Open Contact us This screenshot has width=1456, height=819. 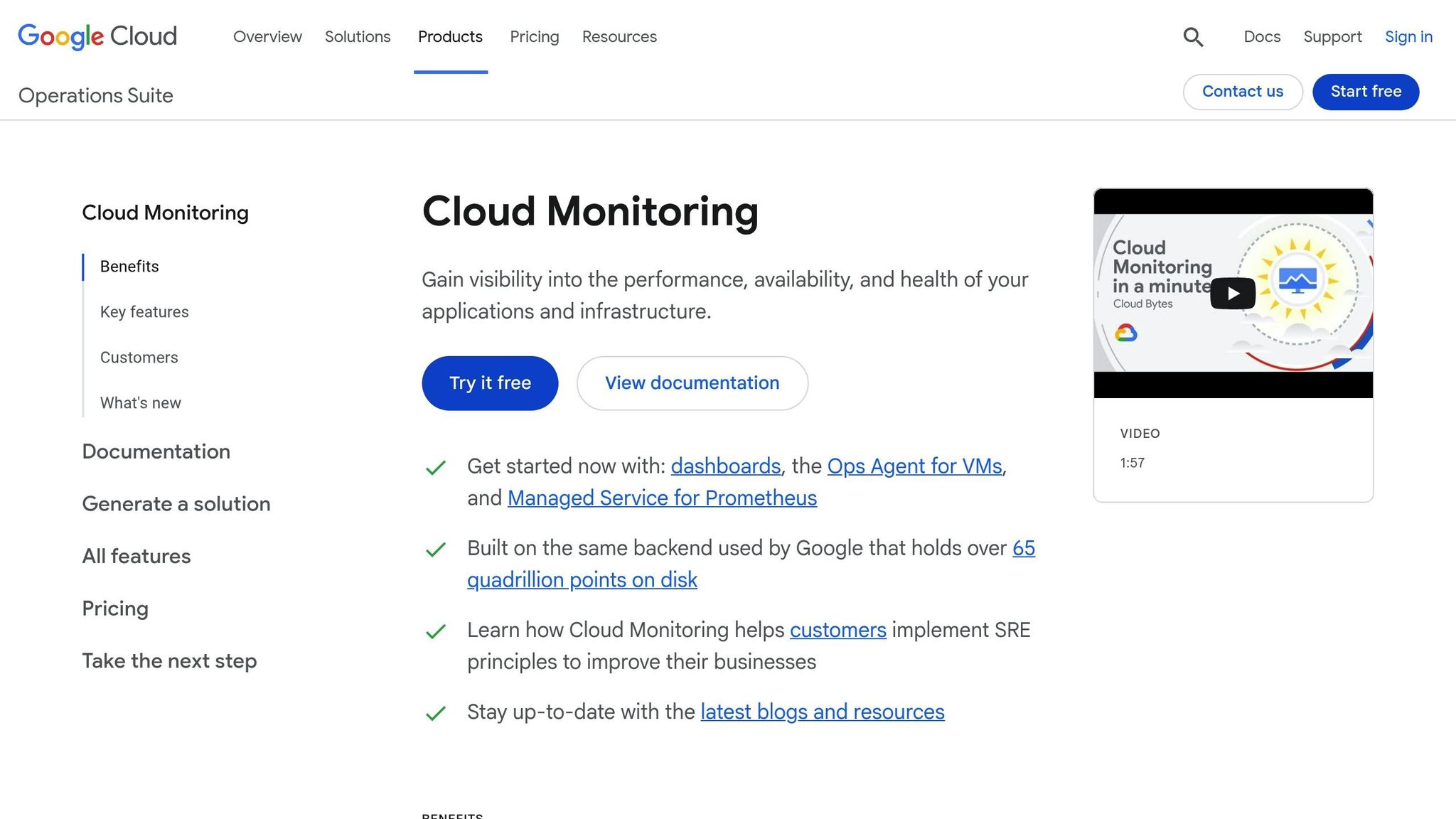[1242, 92]
